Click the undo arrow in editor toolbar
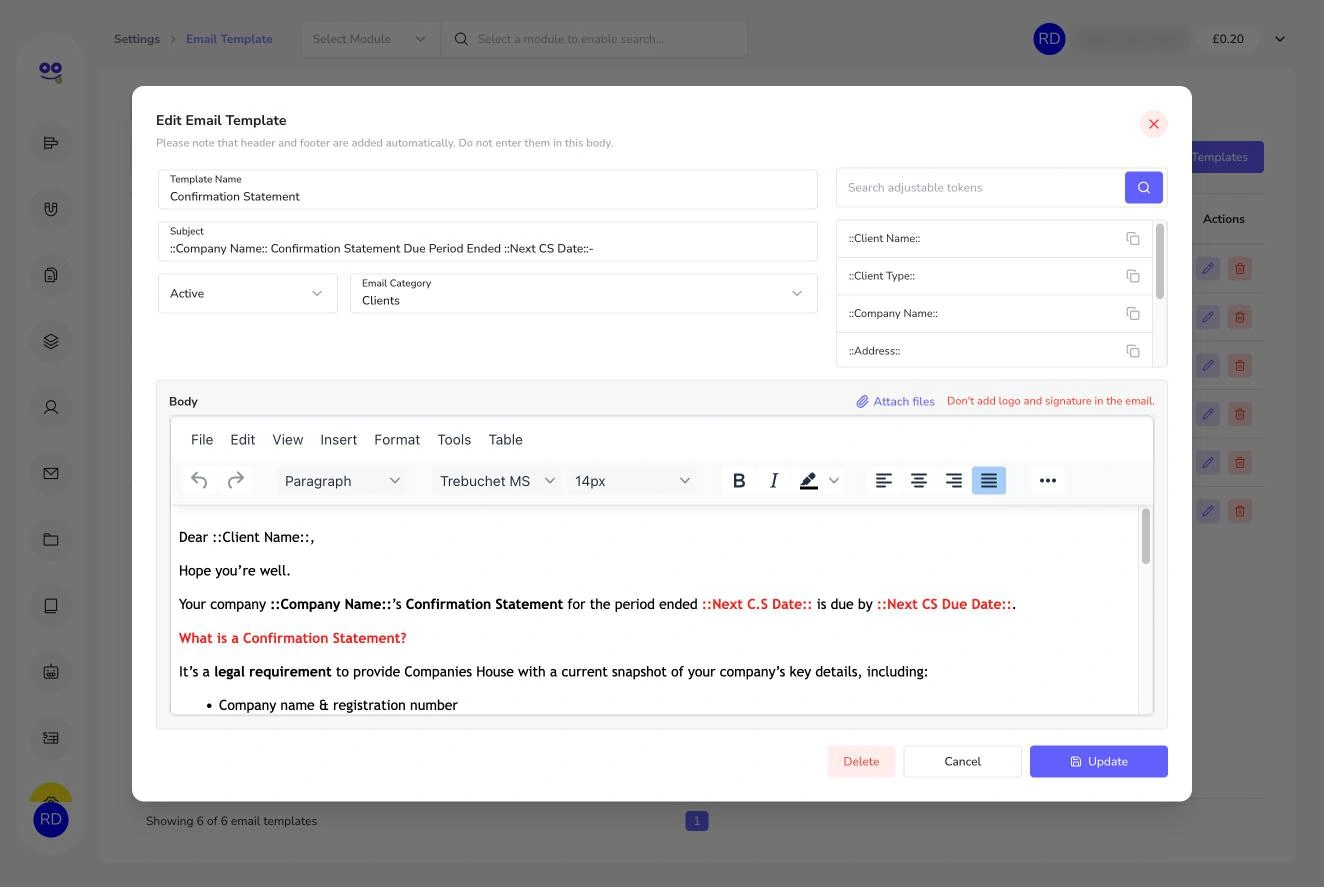 coord(199,481)
